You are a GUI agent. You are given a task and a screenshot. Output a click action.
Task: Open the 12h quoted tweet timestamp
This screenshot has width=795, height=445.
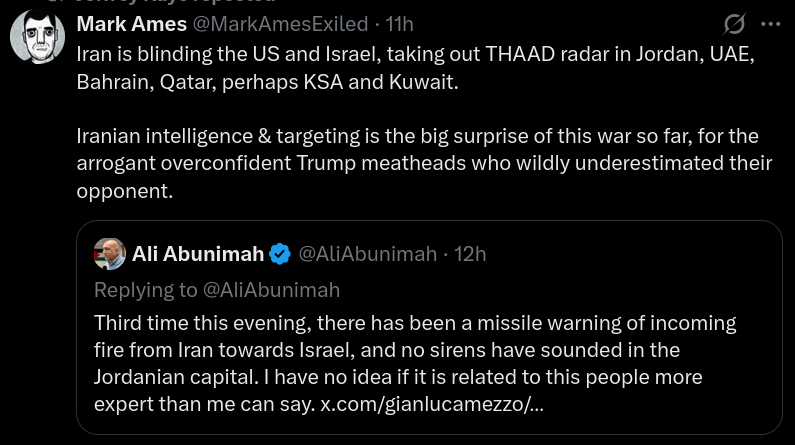(470, 254)
